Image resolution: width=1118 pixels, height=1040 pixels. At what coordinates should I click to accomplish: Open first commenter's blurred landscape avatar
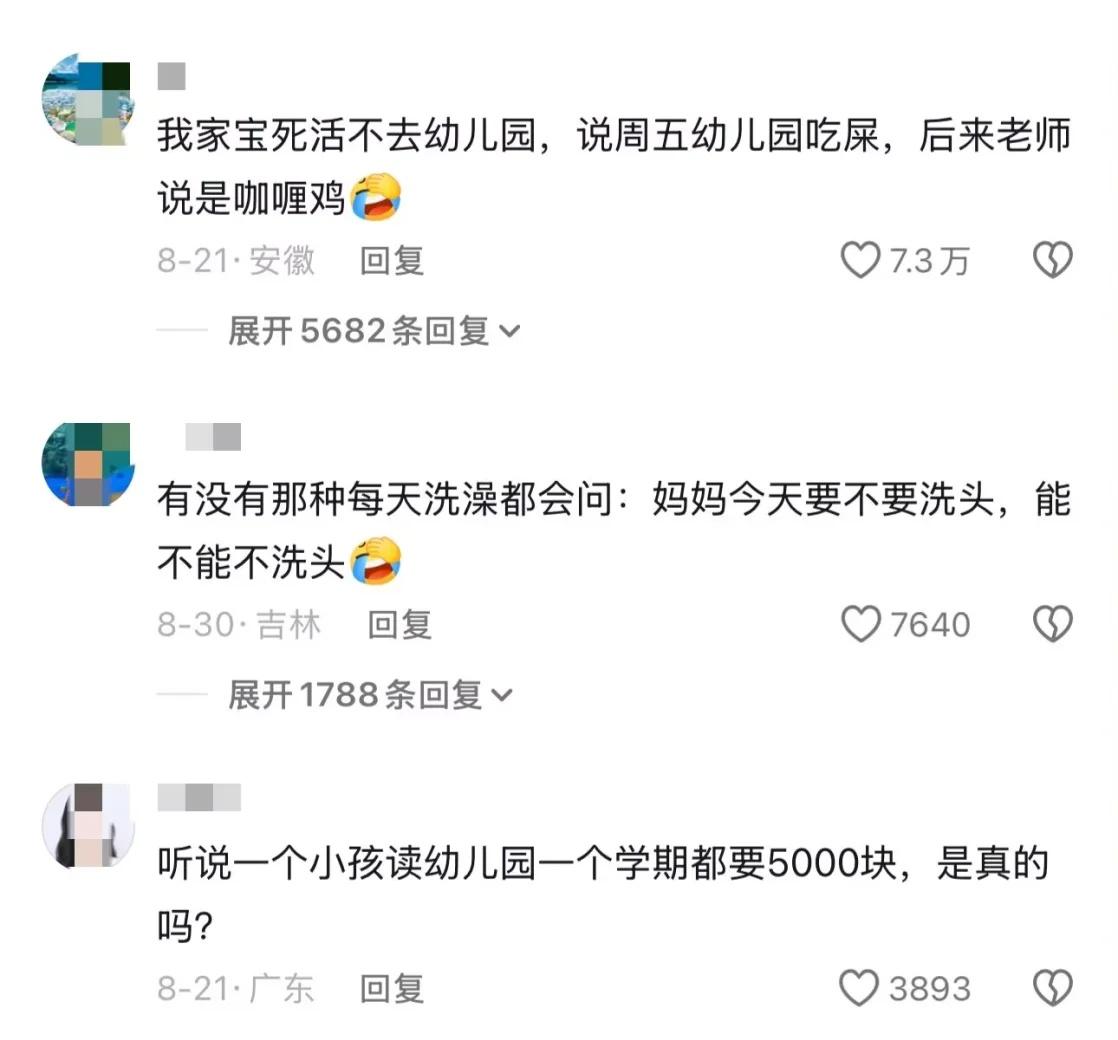pos(88,99)
